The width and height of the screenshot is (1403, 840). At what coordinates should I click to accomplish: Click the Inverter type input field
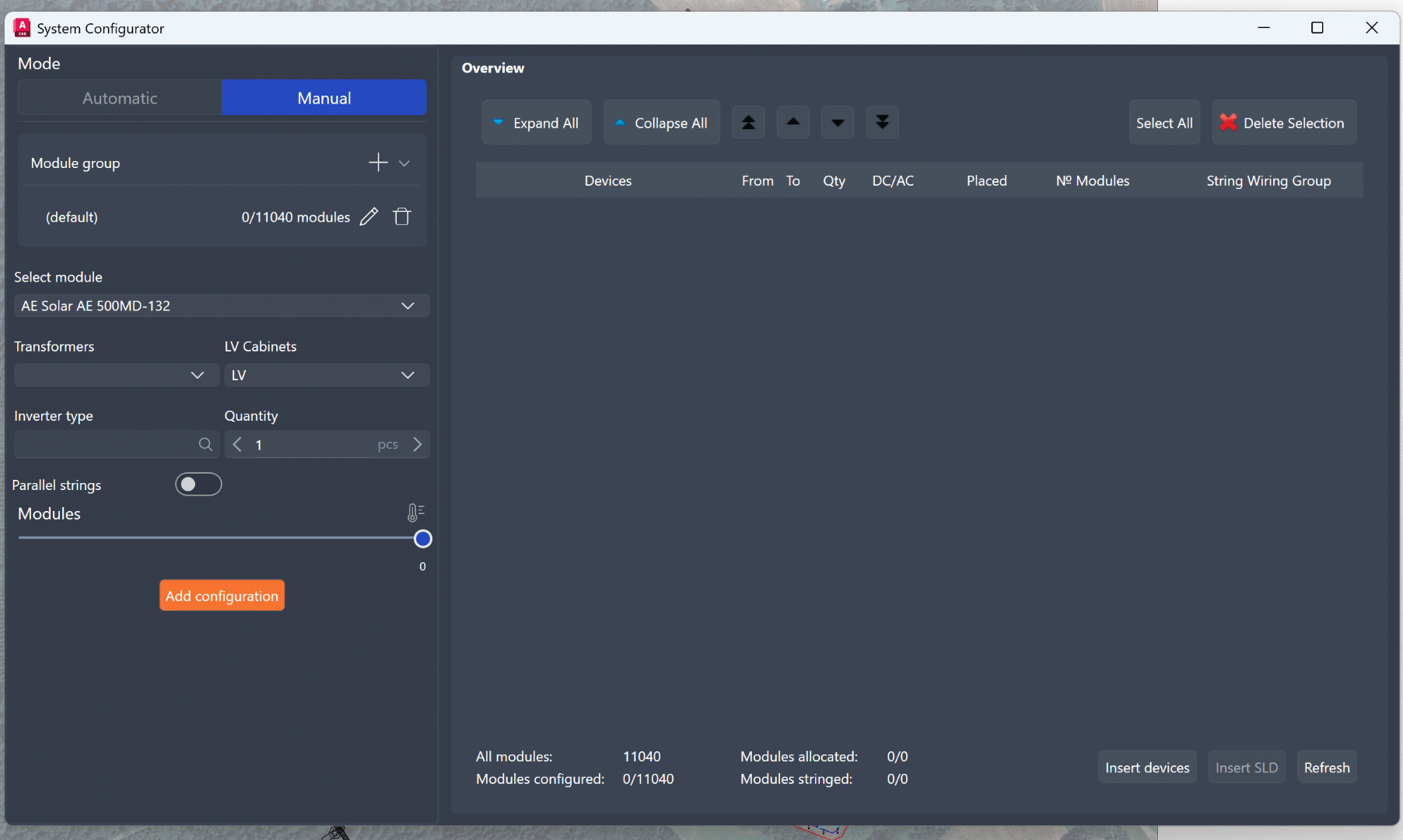click(x=117, y=444)
